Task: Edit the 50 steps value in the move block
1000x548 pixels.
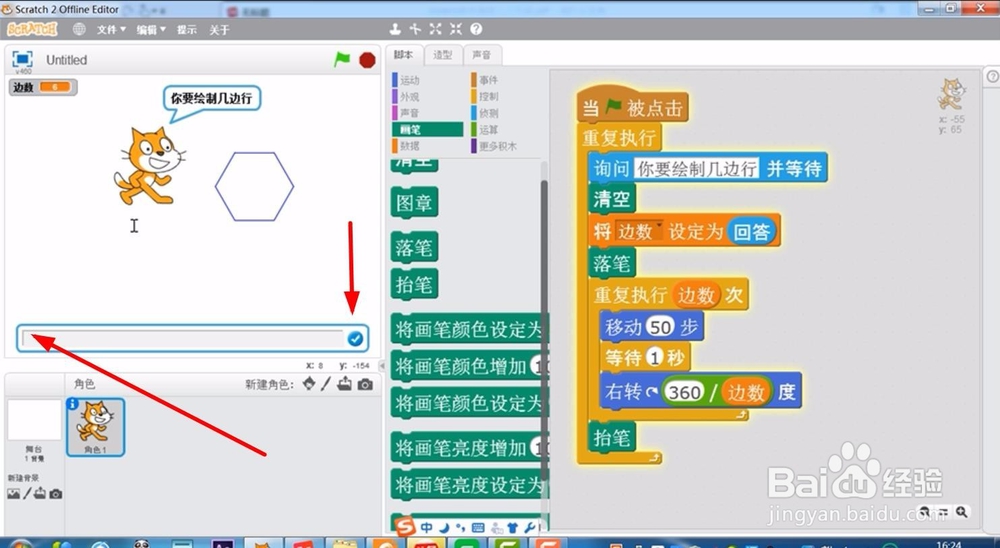Action: (659, 327)
